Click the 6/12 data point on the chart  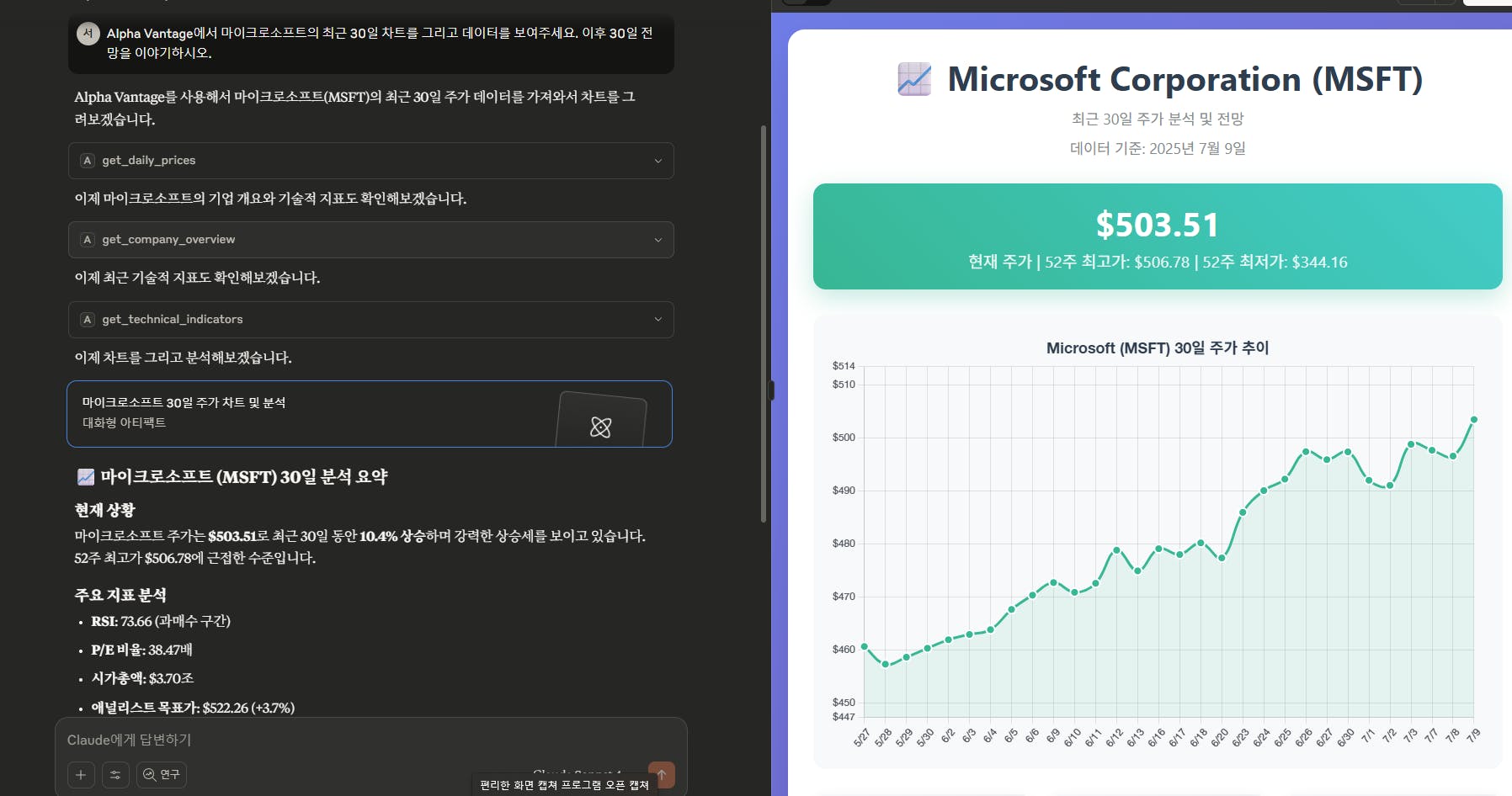[x=1116, y=550]
